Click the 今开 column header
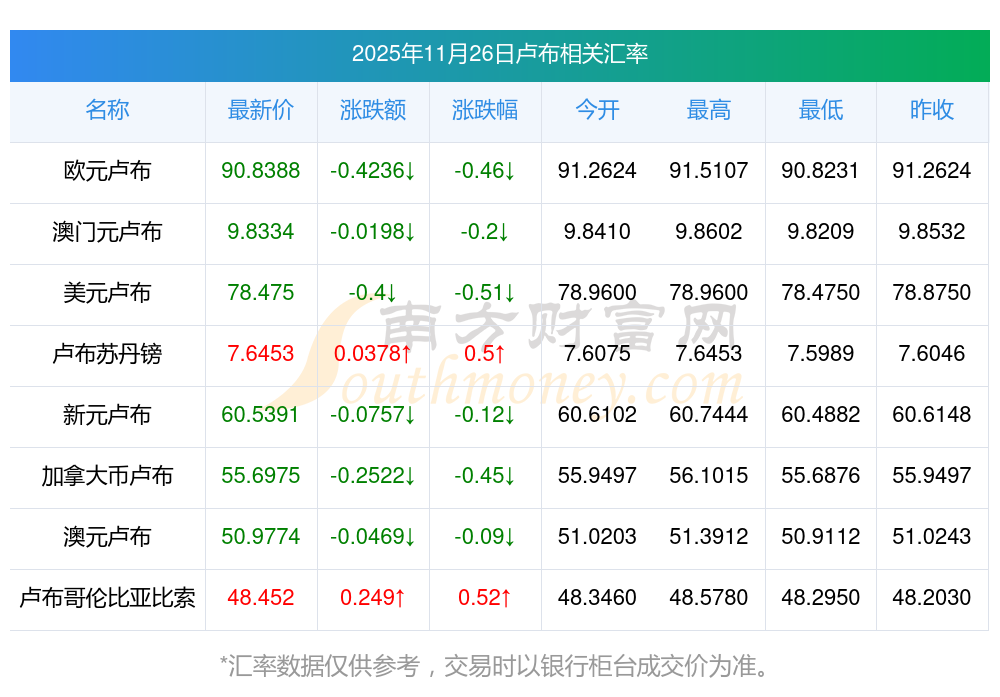Viewport: 1000px width, 697px height. click(597, 110)
